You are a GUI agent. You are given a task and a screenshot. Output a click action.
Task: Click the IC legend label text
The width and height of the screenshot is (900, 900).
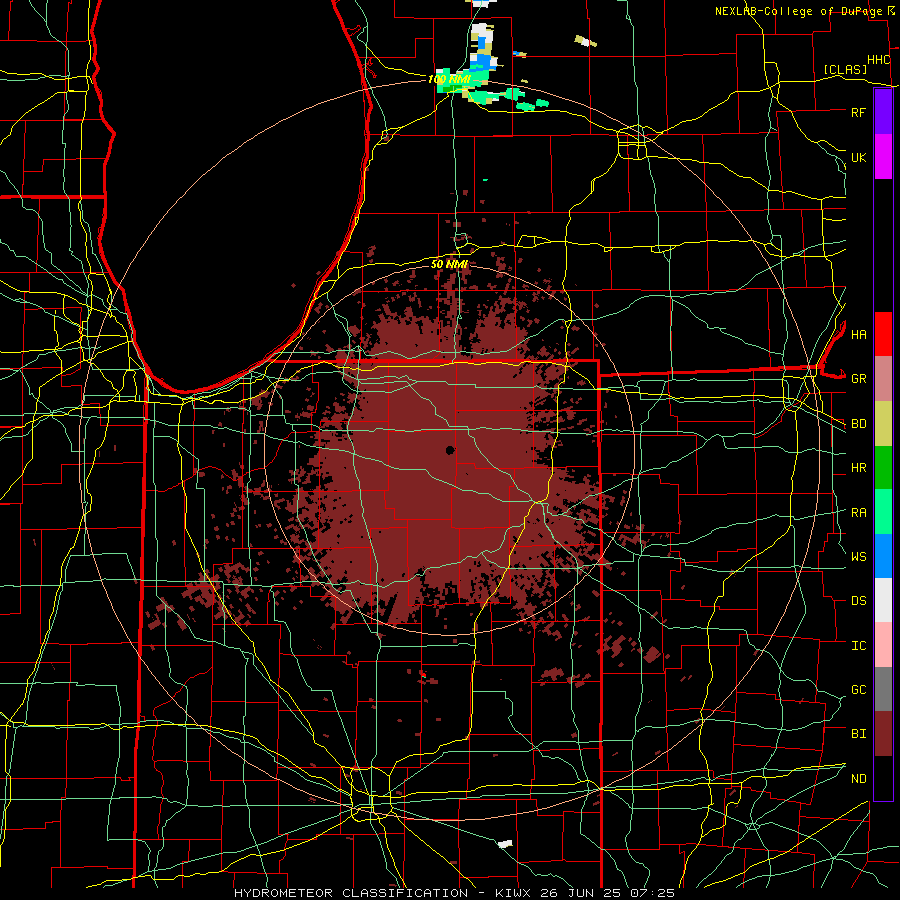858,646
